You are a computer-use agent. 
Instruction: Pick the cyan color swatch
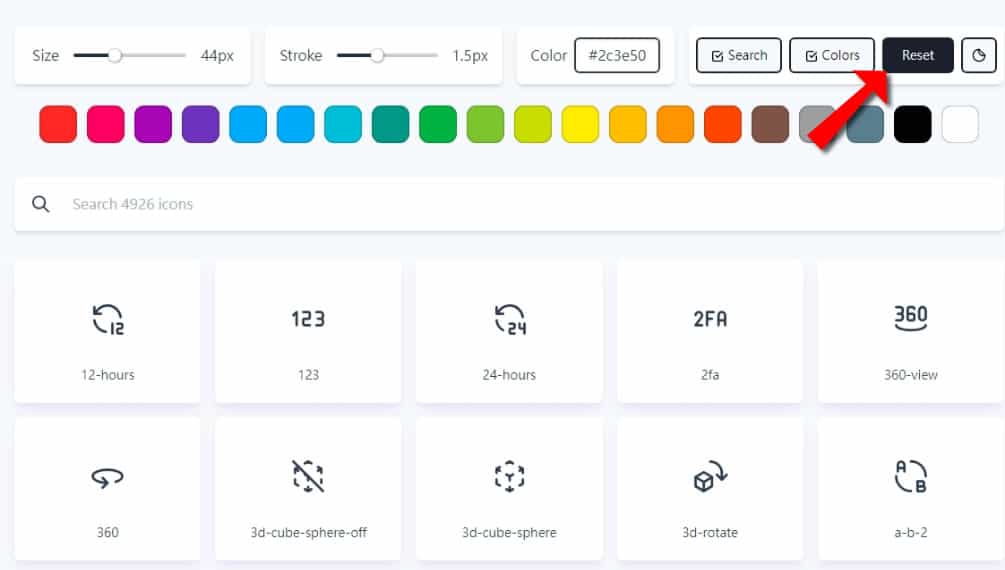coord(343,124)
